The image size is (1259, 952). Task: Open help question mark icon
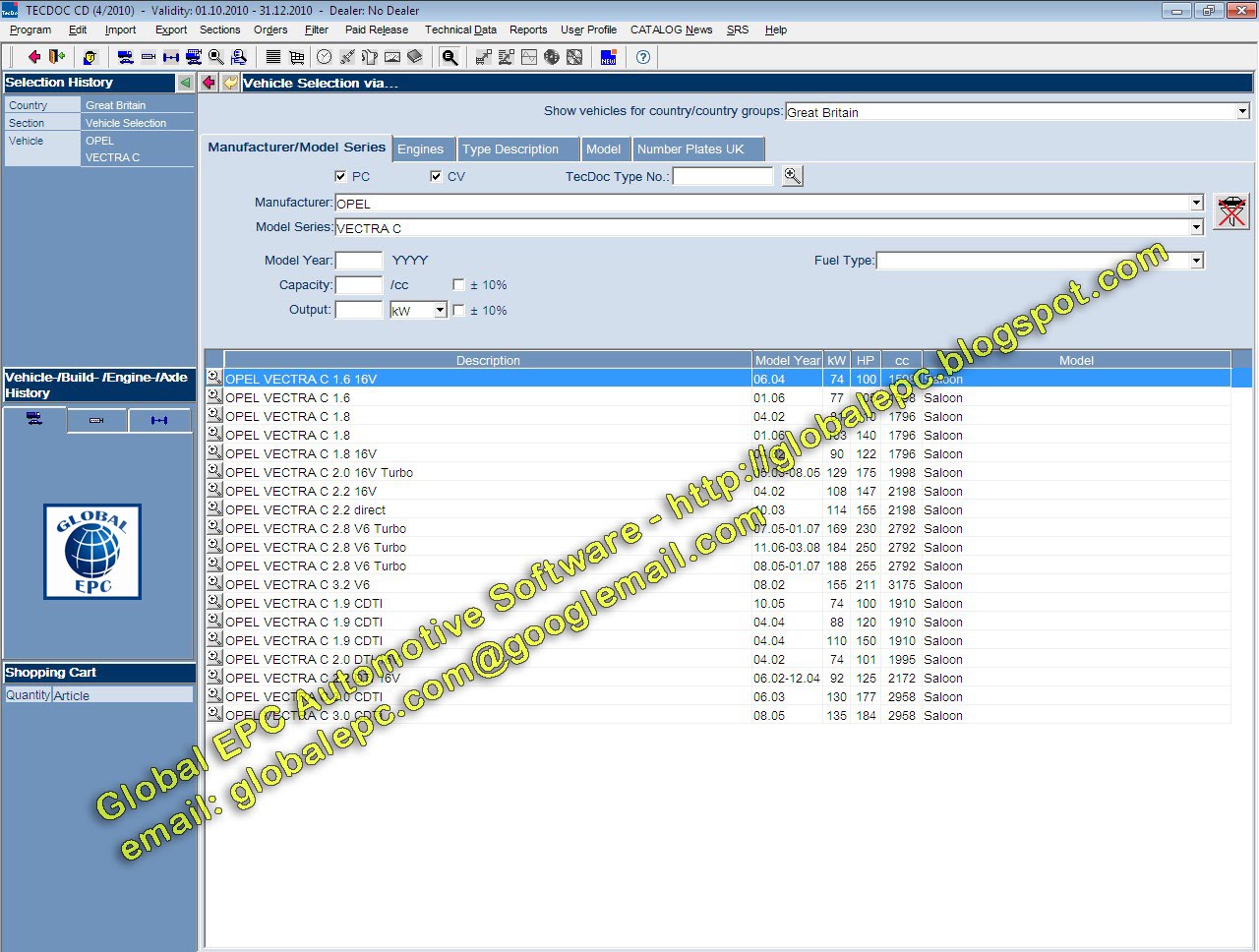tap(642, 57)
